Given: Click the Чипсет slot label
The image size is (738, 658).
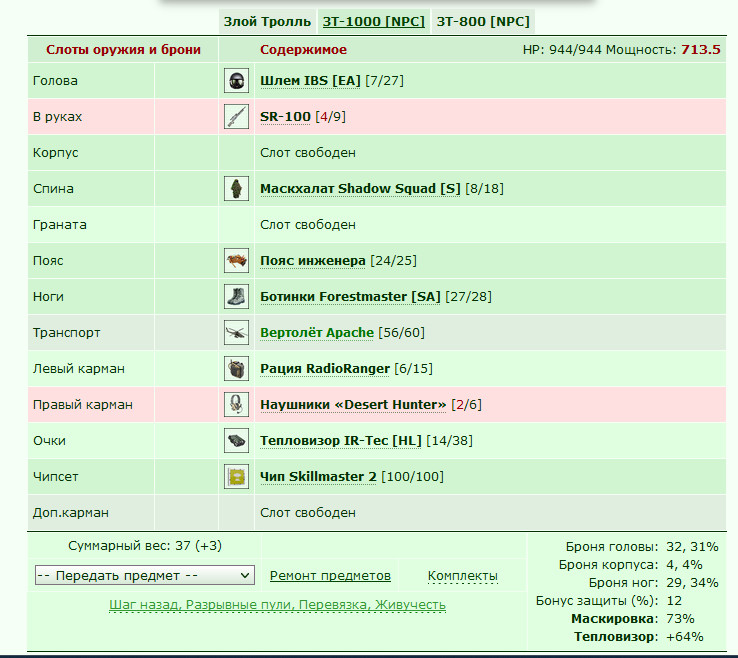Looking at the screenshot, I should [56, 477].
